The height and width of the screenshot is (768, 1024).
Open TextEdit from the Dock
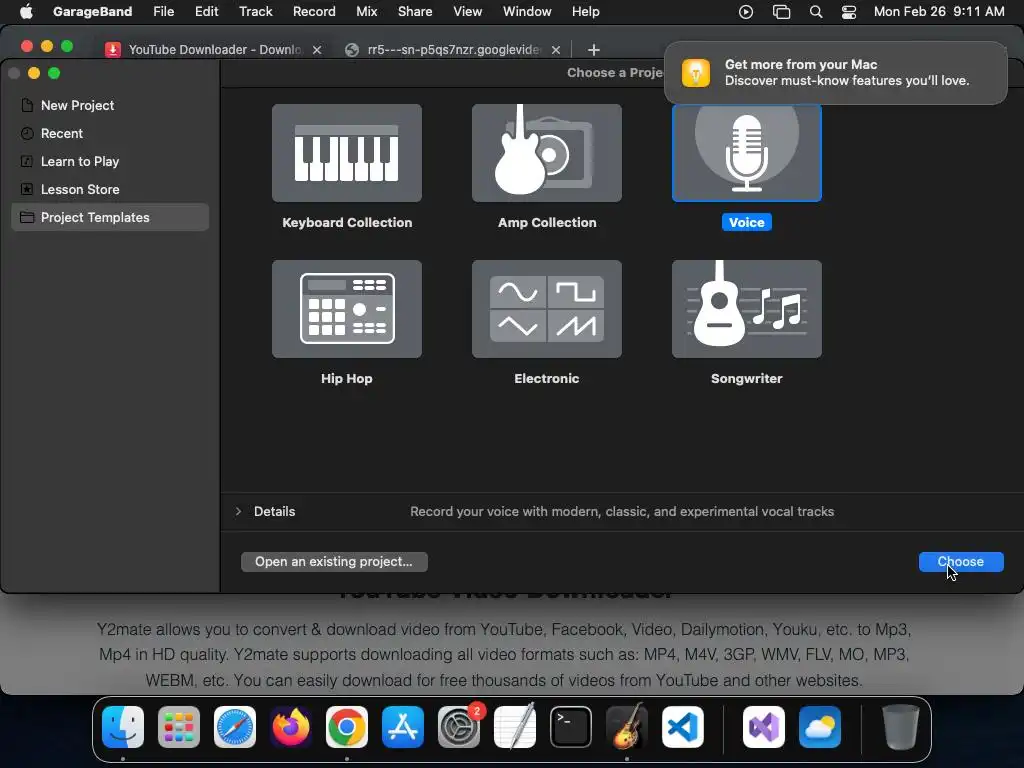(x=515, y=727)
